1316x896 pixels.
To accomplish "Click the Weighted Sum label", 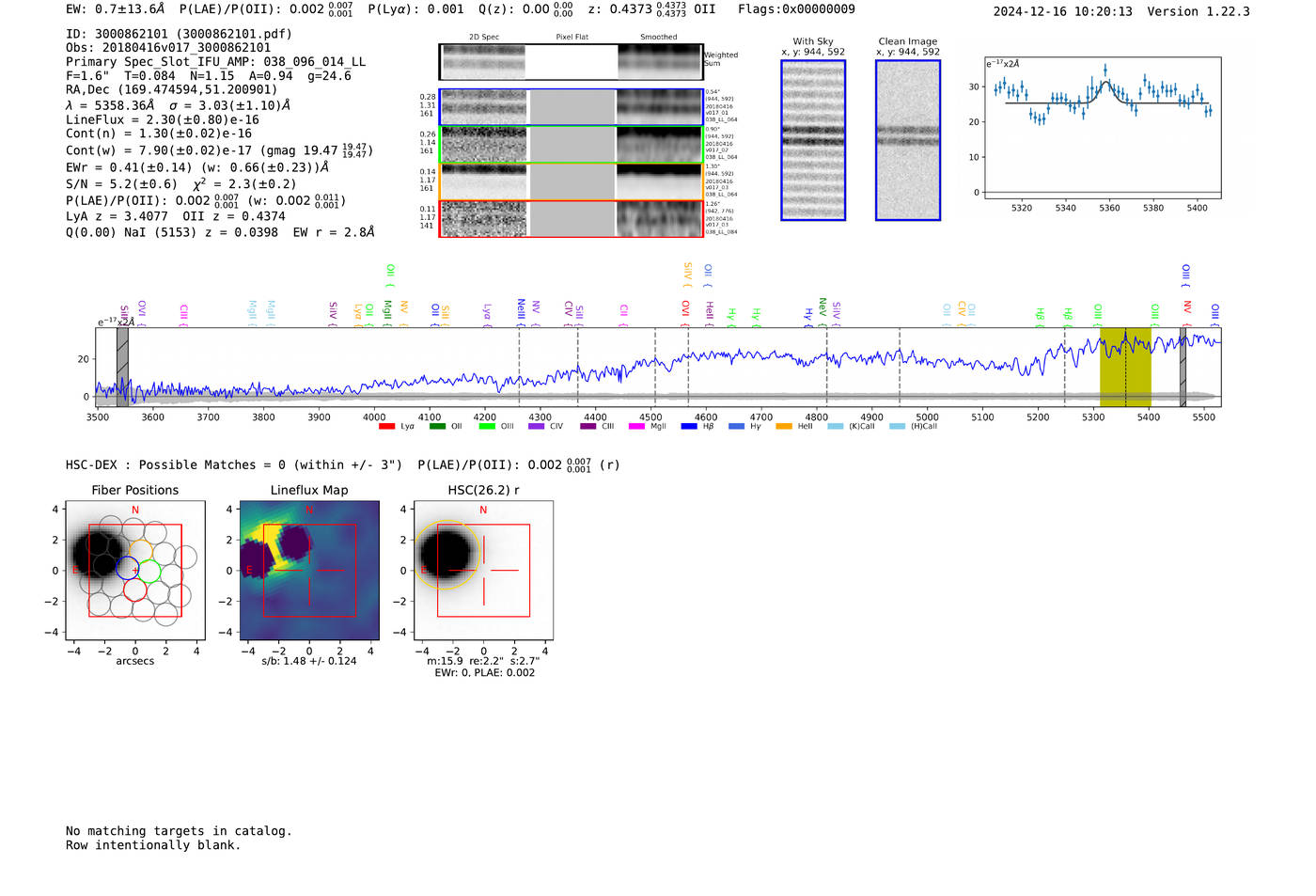I will pyautogui.click(x=721, y=59).
